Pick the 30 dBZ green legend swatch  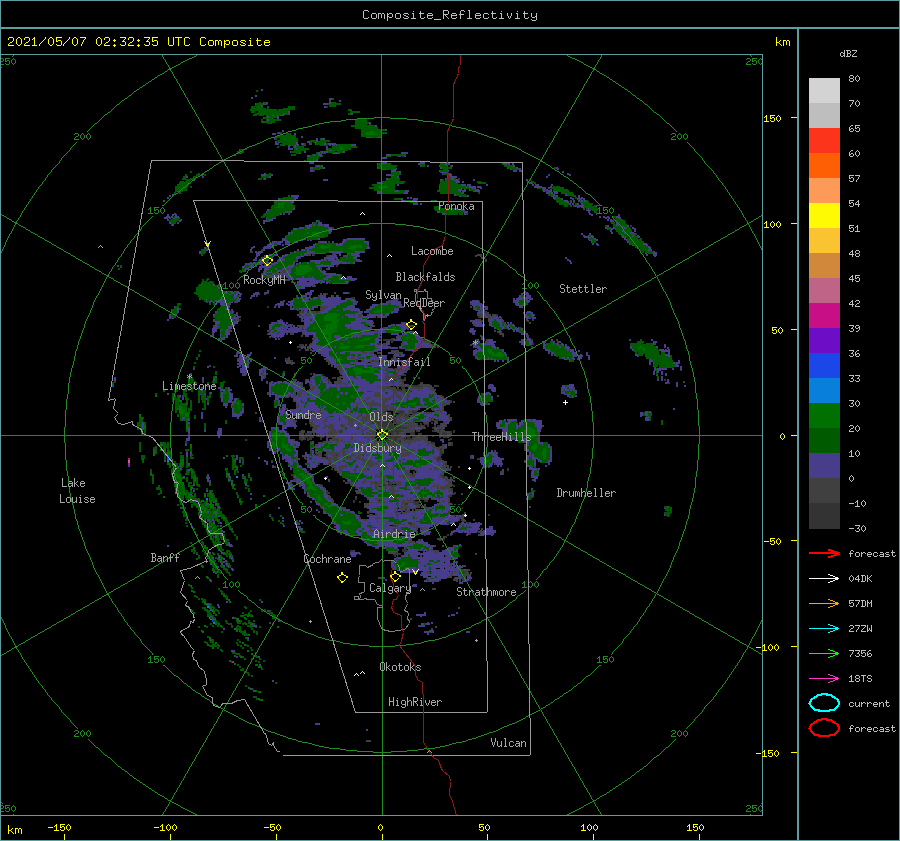[824, 415]
